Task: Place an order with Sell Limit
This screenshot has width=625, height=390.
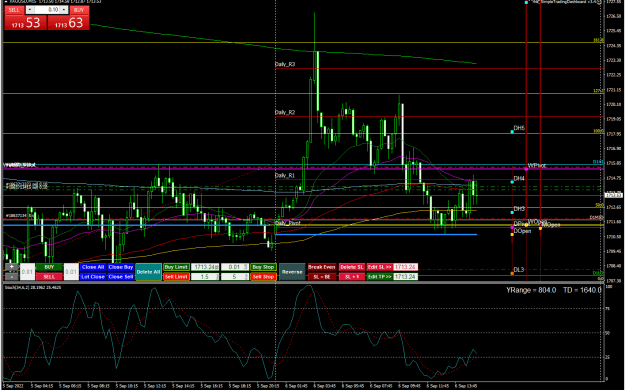Action: coord(176,277)
